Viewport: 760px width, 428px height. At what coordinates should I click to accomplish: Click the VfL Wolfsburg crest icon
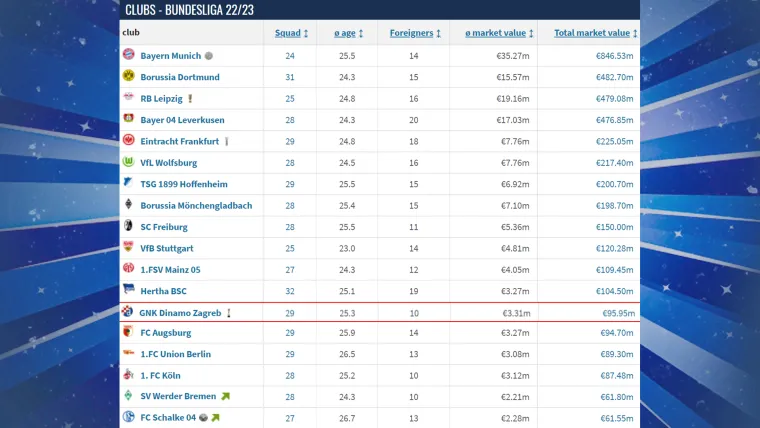point(128,162)
